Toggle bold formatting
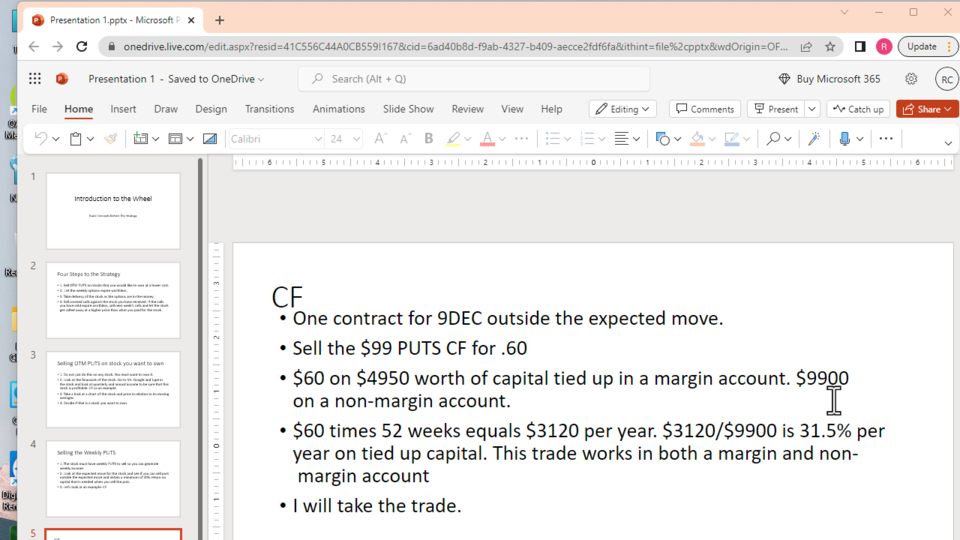This screenshot has height=540, width=960. pos(429,139)
